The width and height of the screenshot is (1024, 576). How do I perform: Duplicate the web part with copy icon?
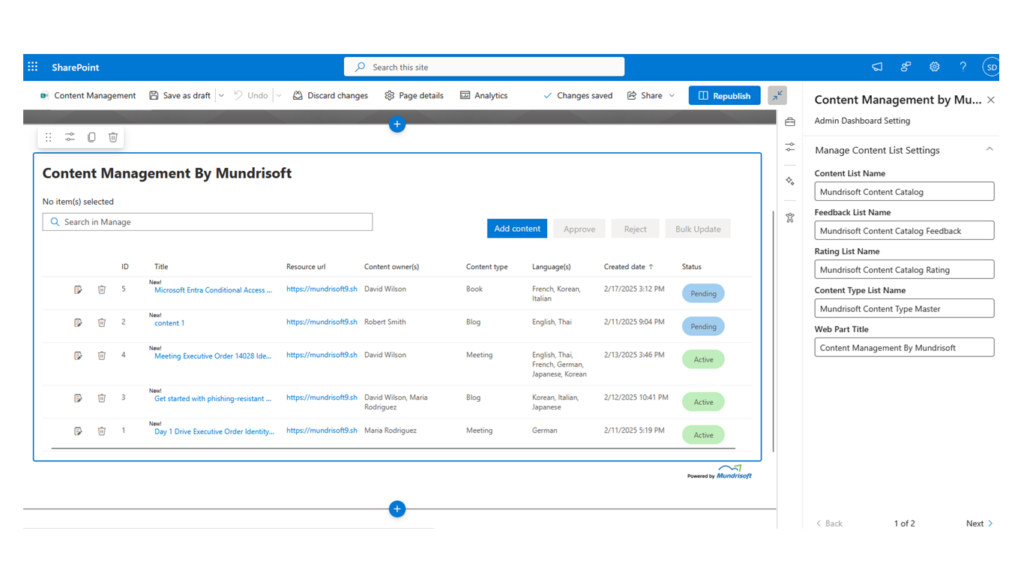click(x=91, y=137)
